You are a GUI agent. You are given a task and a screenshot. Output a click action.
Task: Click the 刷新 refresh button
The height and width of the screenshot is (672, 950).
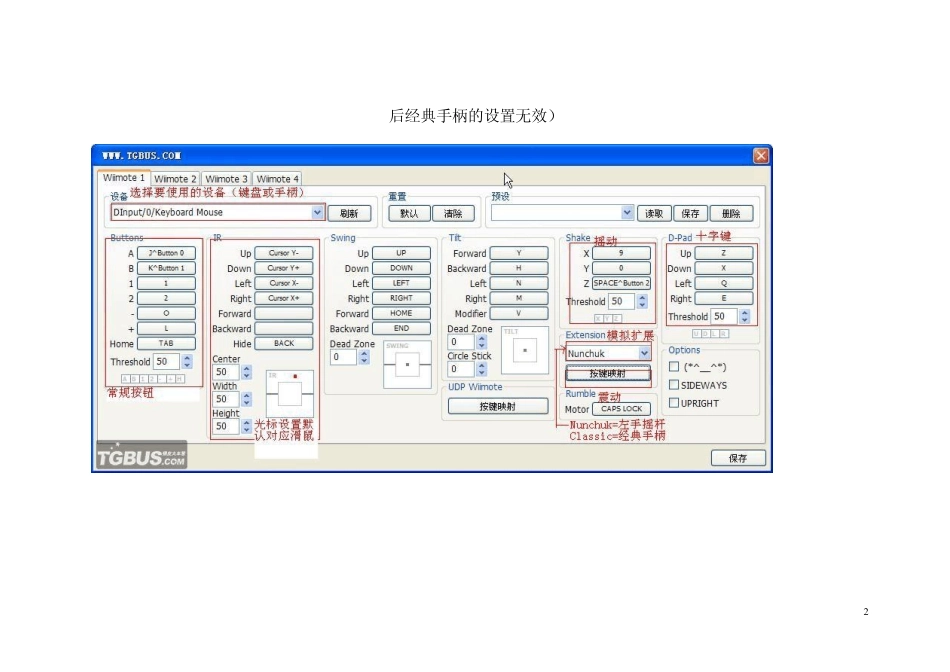pyautogui.click(x=349, y=213)
